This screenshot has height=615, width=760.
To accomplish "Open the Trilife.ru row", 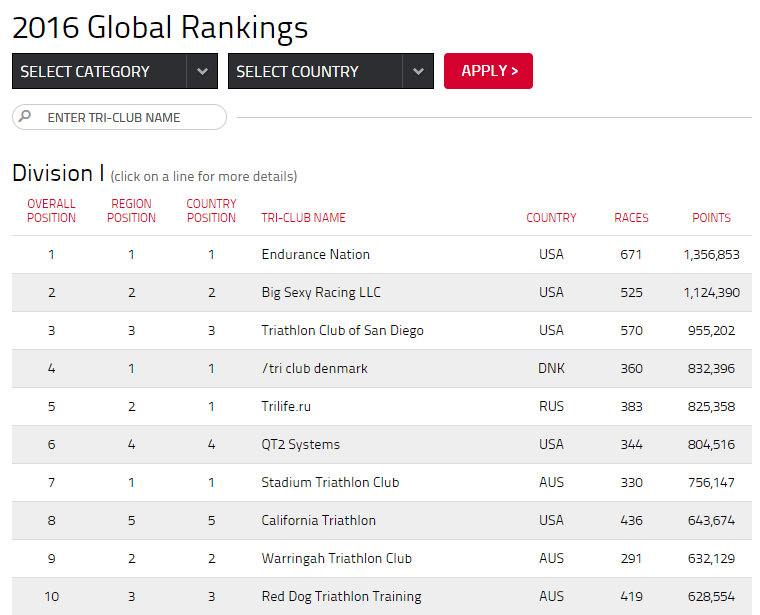I will [382, 407].
